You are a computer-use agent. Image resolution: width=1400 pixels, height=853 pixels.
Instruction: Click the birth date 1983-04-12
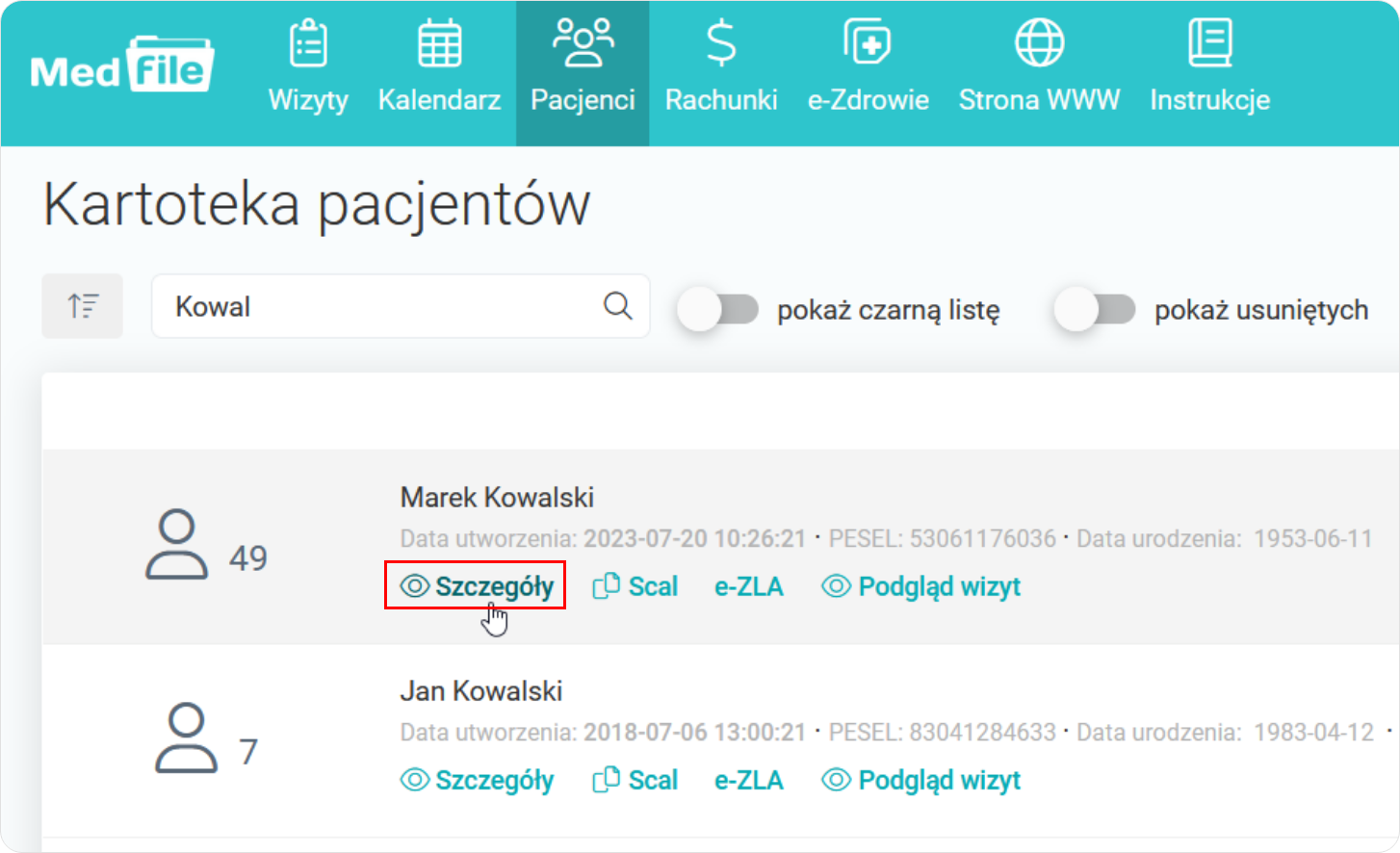click(1313, 732)
